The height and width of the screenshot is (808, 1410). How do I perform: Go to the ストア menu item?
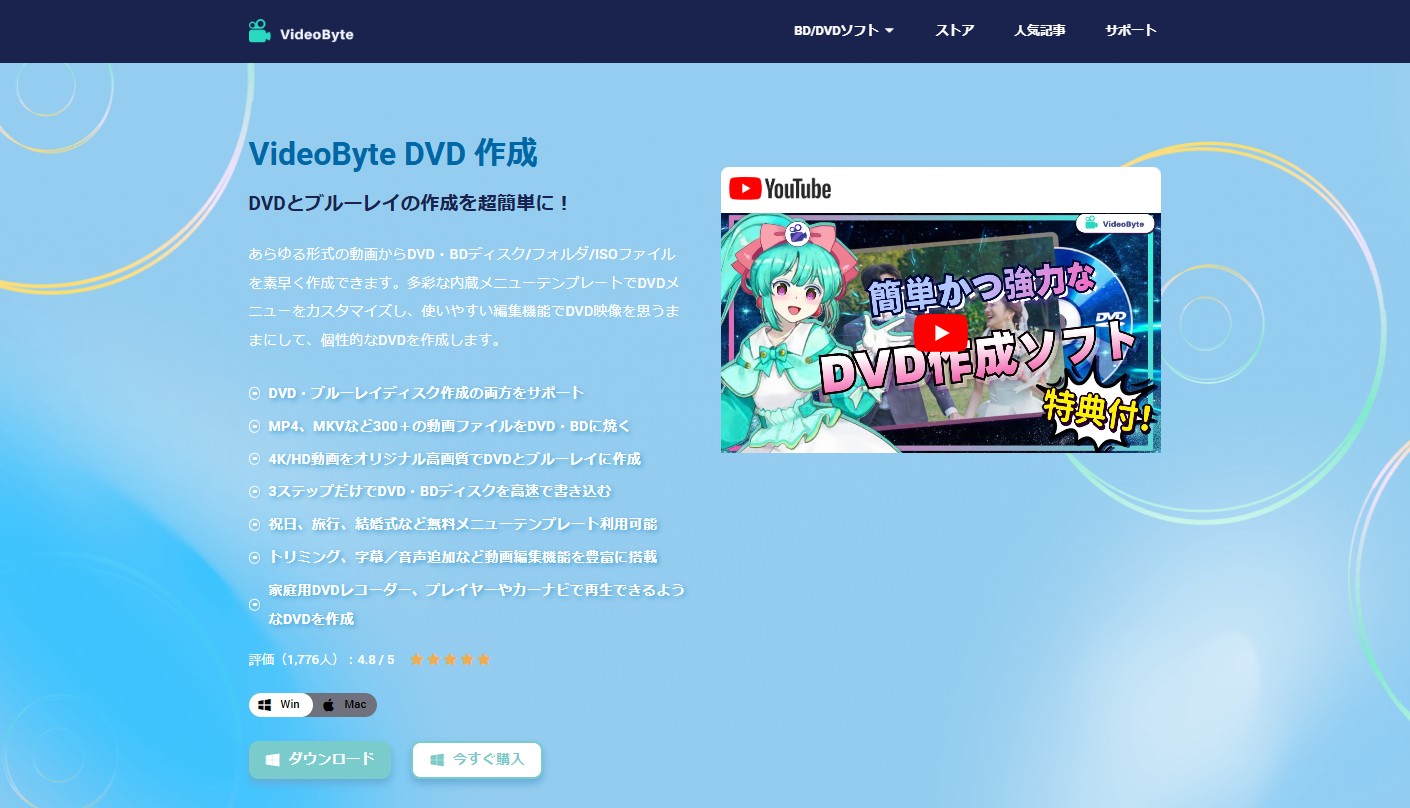tap(955, 30)
